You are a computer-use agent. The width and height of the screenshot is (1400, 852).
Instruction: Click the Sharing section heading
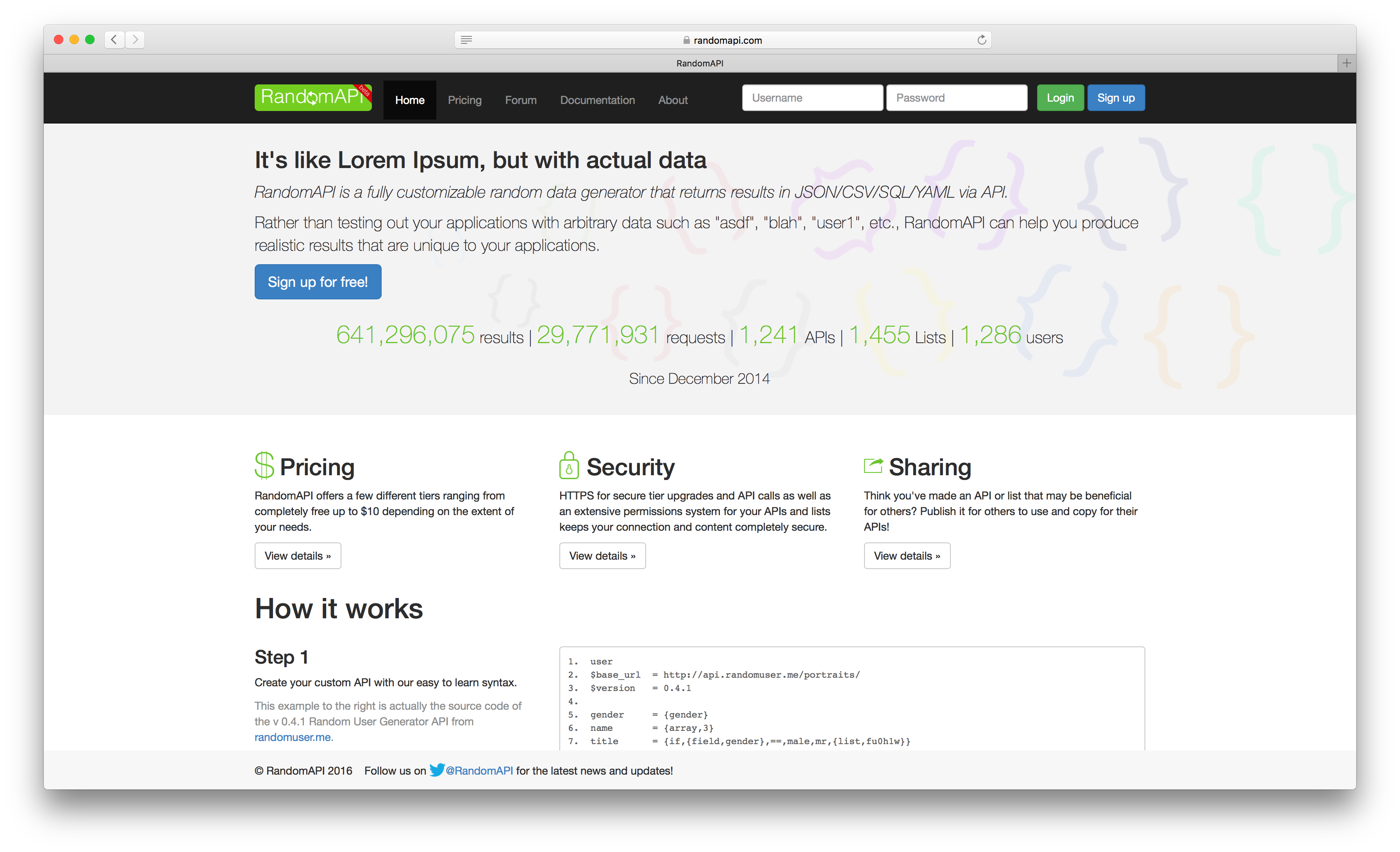point(930,467)
